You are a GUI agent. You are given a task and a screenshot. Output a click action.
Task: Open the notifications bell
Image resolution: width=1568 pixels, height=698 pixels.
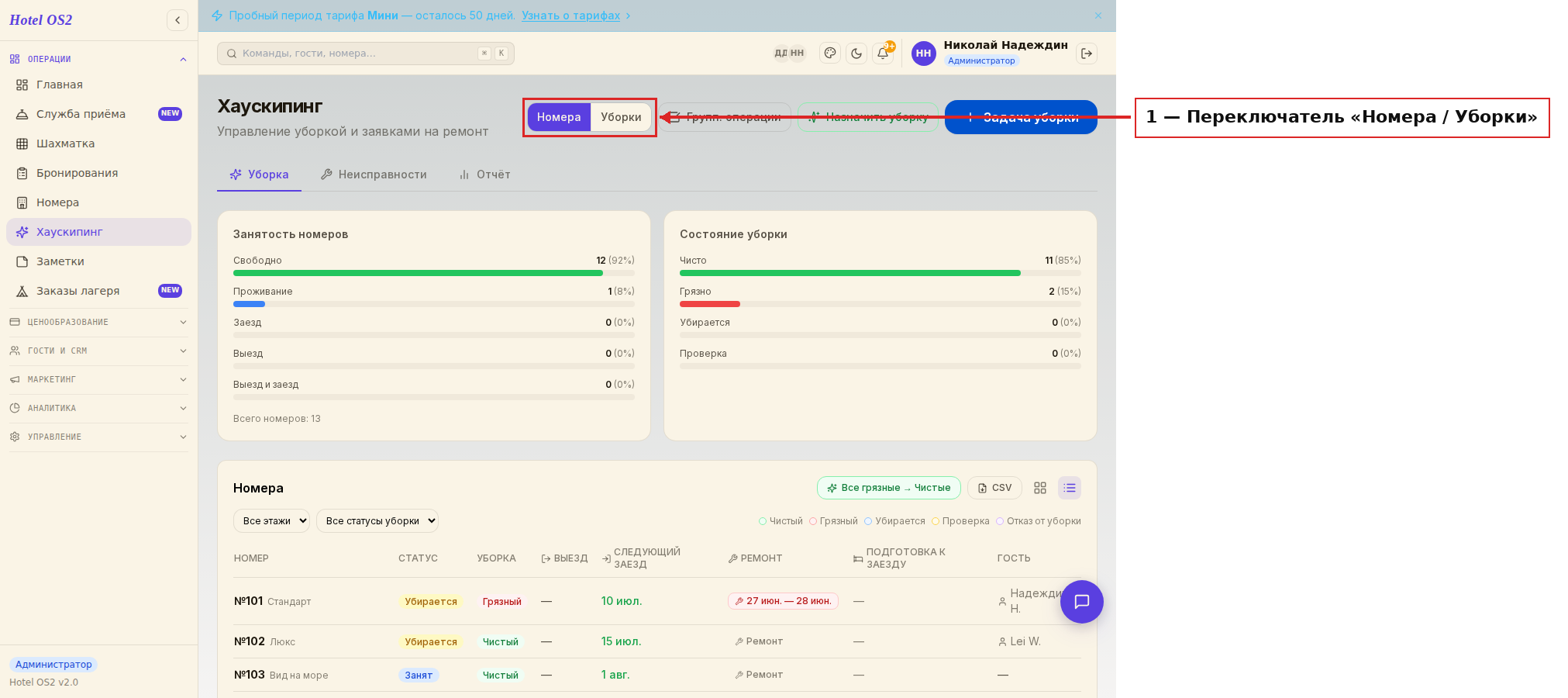pos(883,54)
